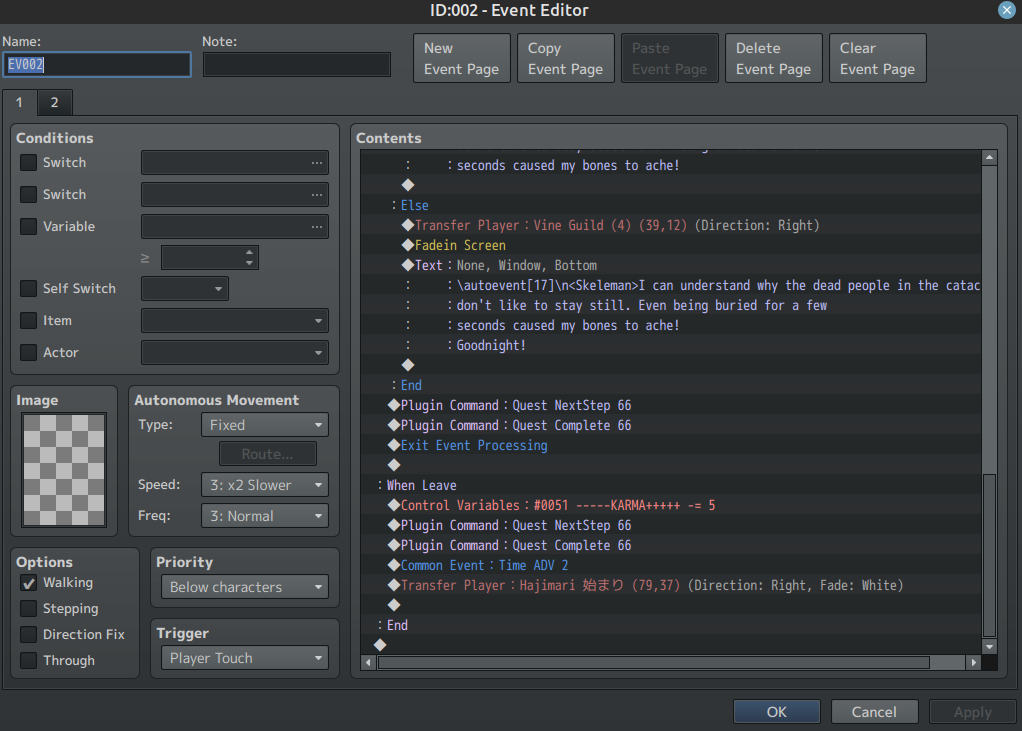Check the Direction Fix option
1022x731 pixels.
point(28,635)
